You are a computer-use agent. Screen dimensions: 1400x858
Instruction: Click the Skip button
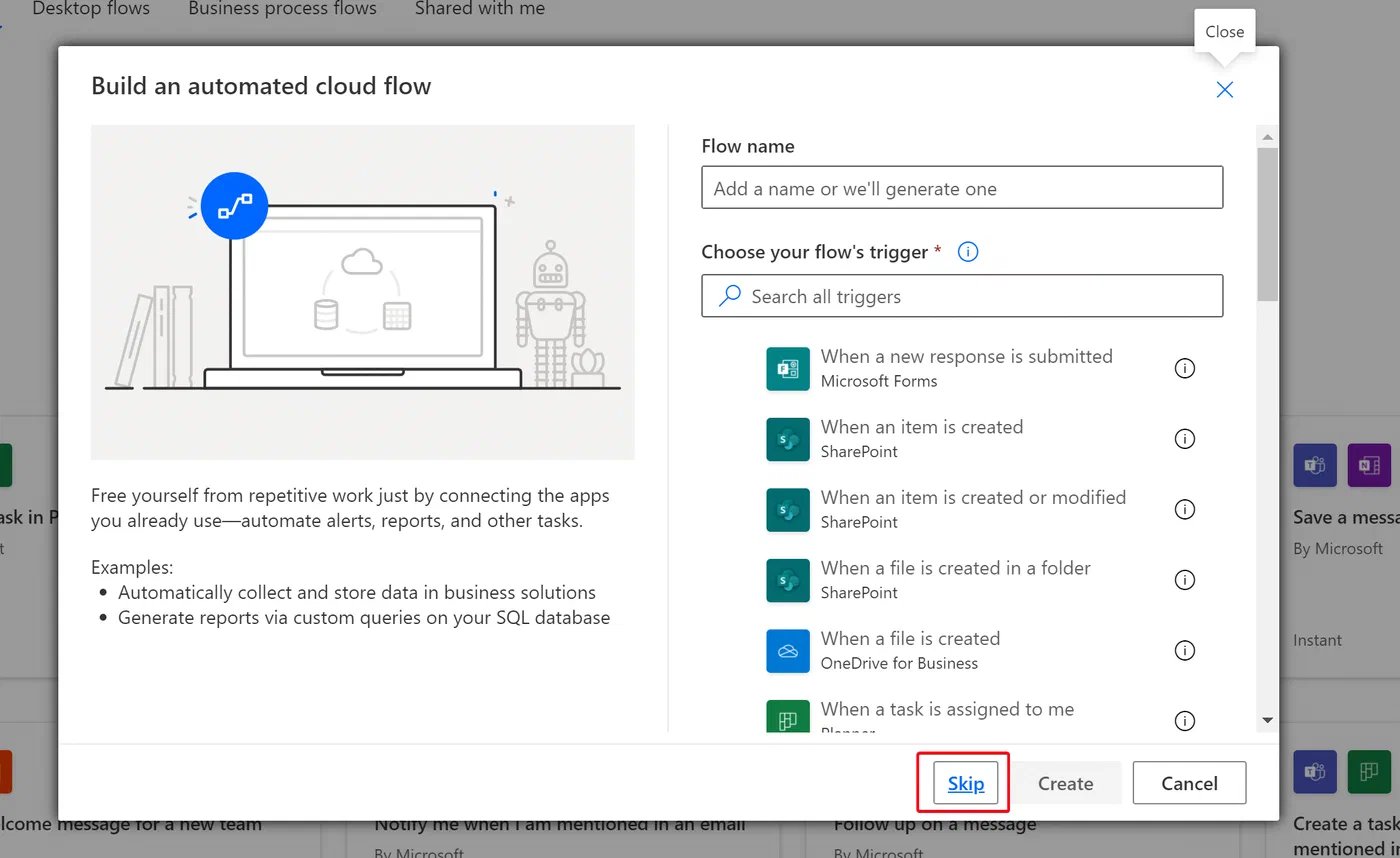(966, 783)
